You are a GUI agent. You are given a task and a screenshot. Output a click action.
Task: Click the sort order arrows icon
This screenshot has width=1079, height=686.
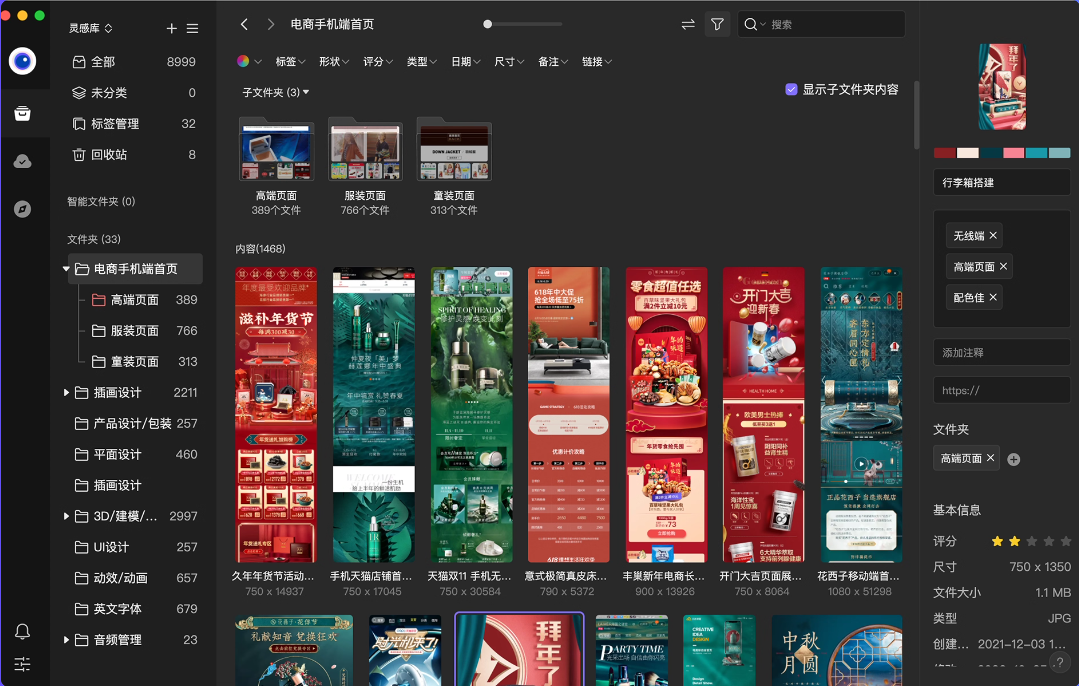pos(686,25)
